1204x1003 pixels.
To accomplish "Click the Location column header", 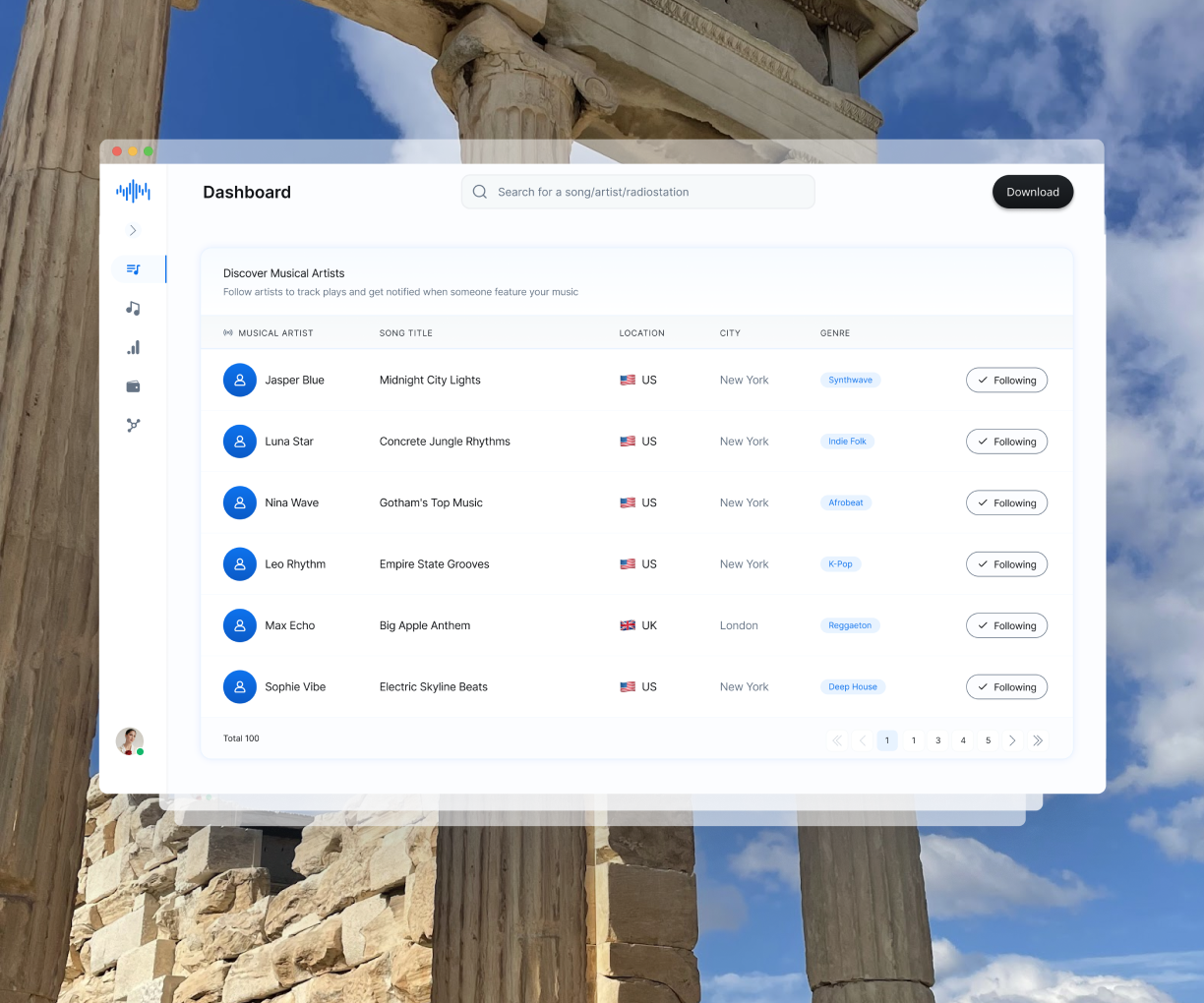I will pos(642,333).
